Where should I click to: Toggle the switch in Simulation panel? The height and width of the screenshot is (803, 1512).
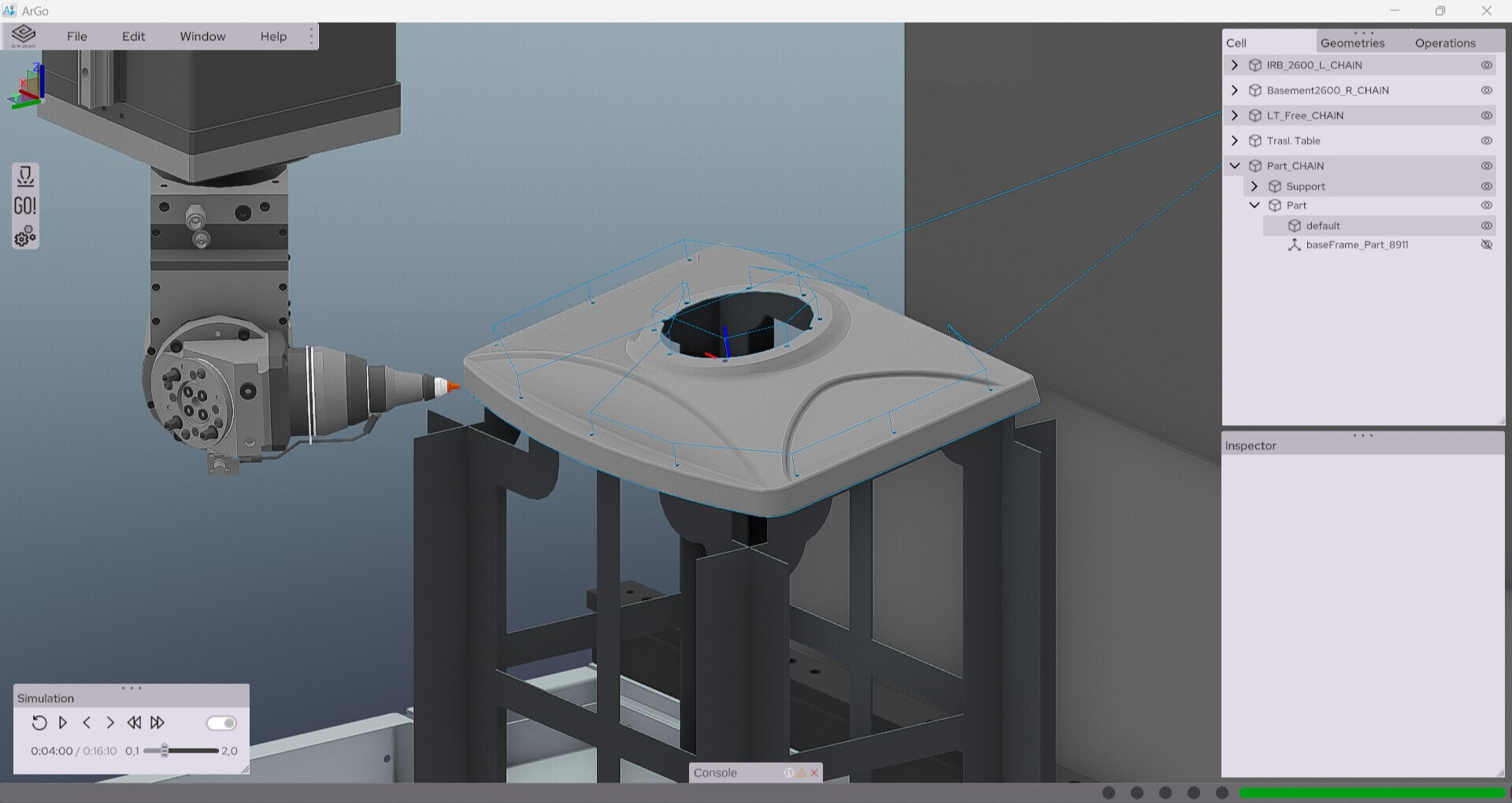pyautogui.click(x=221, y=723)
